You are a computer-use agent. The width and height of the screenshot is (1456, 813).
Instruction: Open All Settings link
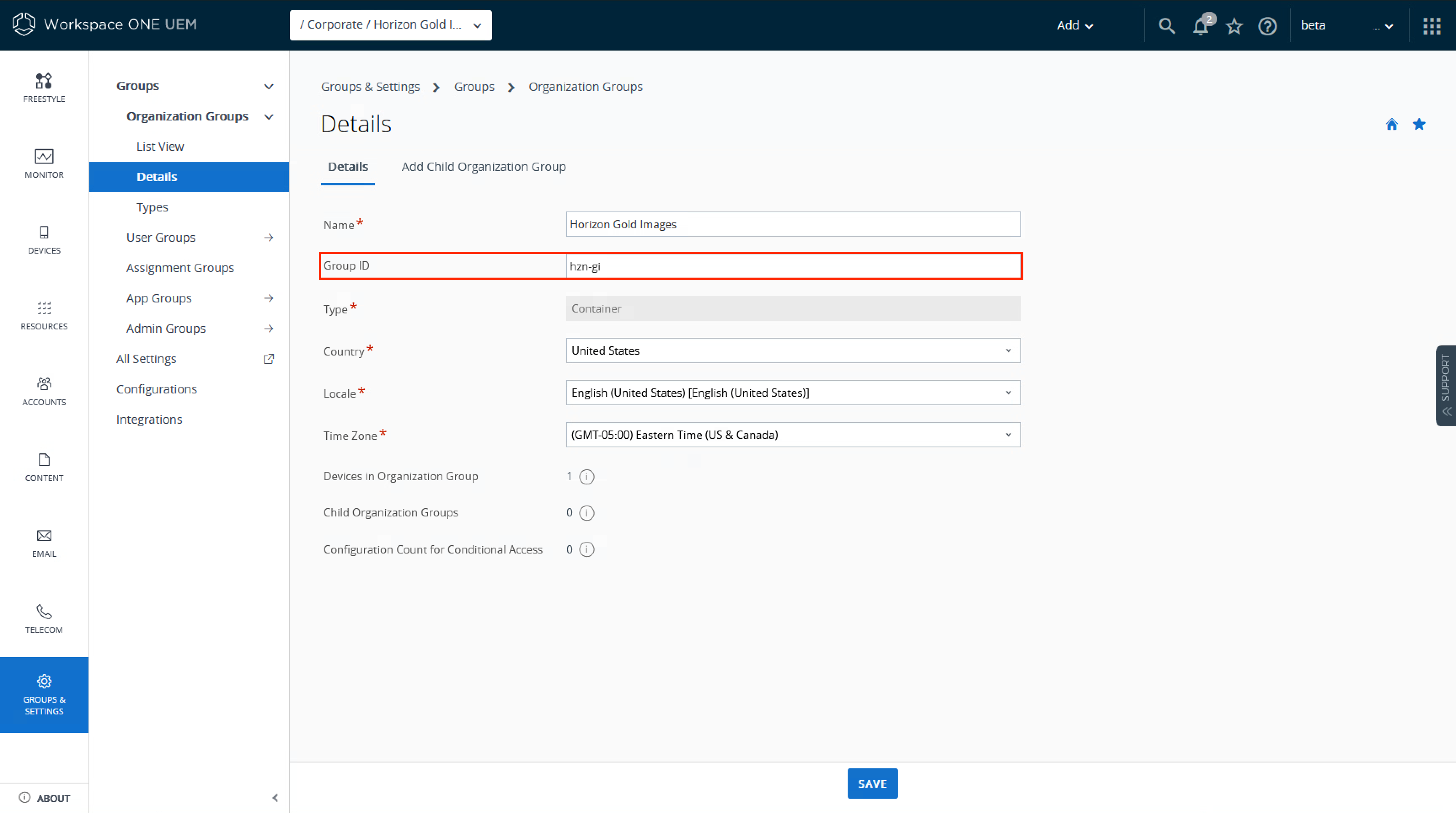[146, 359]
